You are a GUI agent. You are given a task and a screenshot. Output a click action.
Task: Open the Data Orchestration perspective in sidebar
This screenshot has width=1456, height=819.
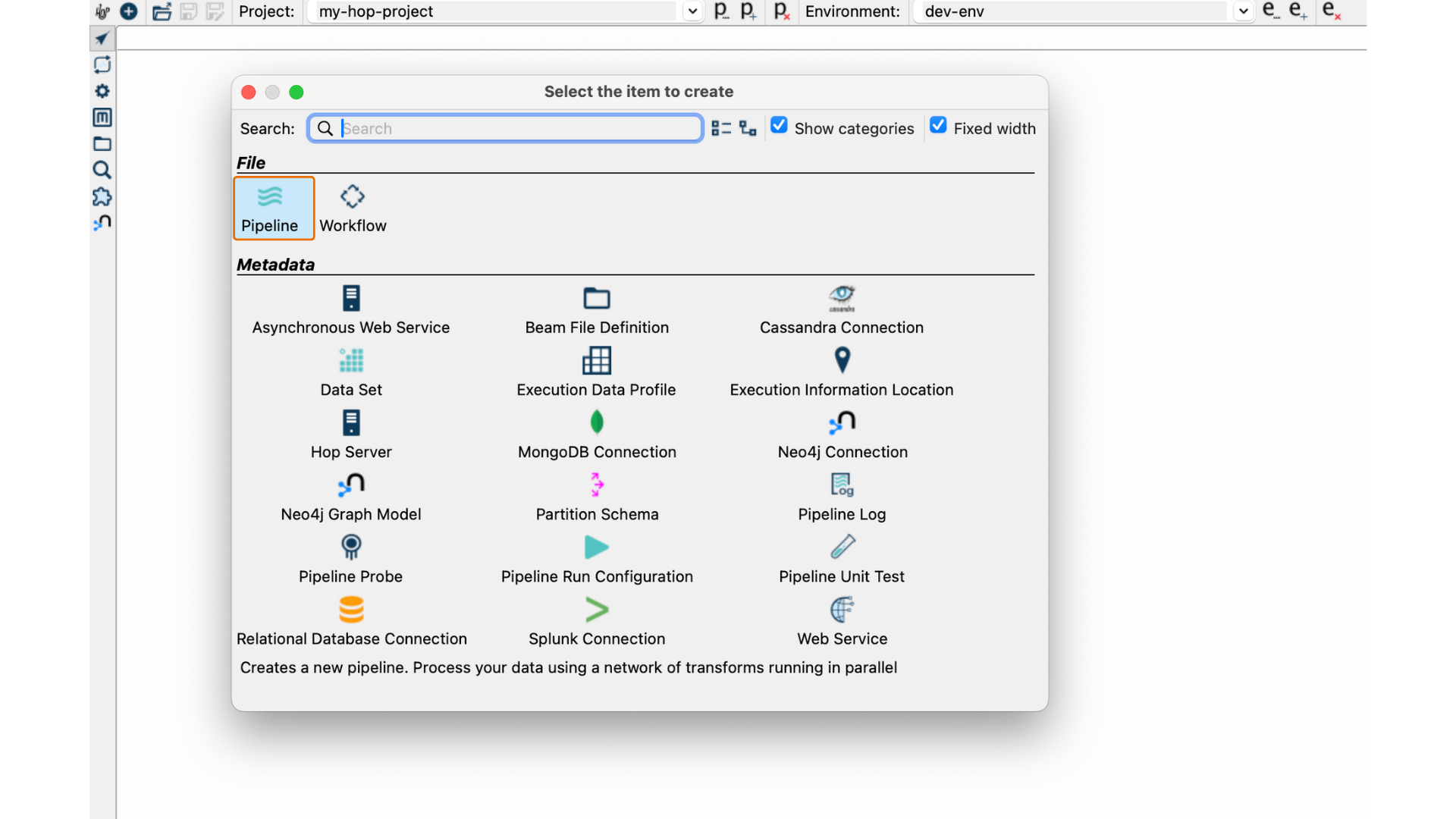pos(102,38)
